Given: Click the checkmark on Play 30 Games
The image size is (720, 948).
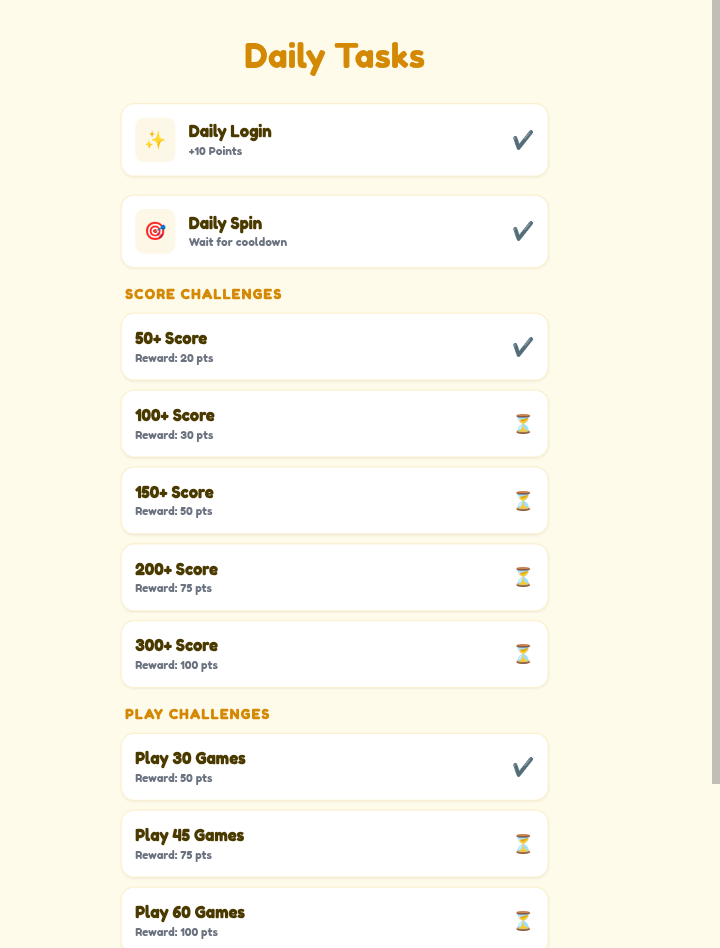Looking at the screenshot, I should [x=523, y=767].
